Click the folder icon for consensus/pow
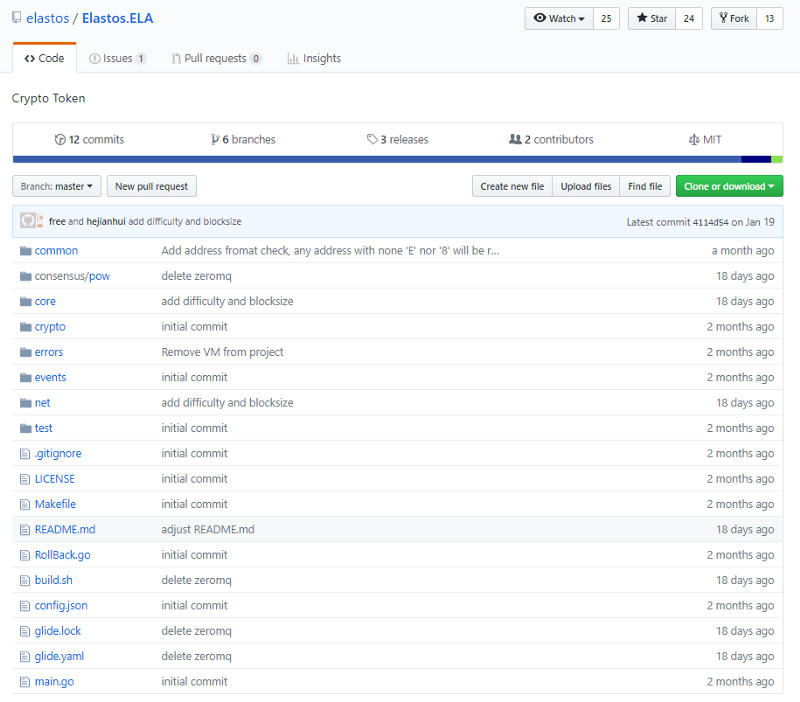 pyautogui.click(x=26, y=276)
